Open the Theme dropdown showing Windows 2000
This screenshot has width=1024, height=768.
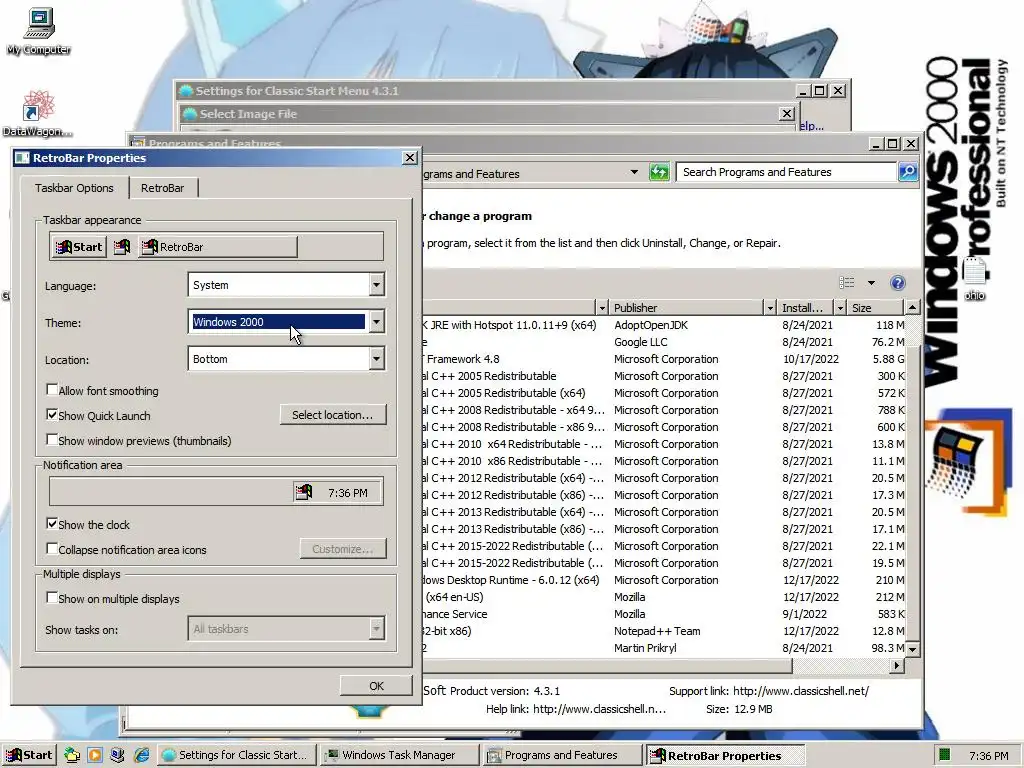point(376,321)
